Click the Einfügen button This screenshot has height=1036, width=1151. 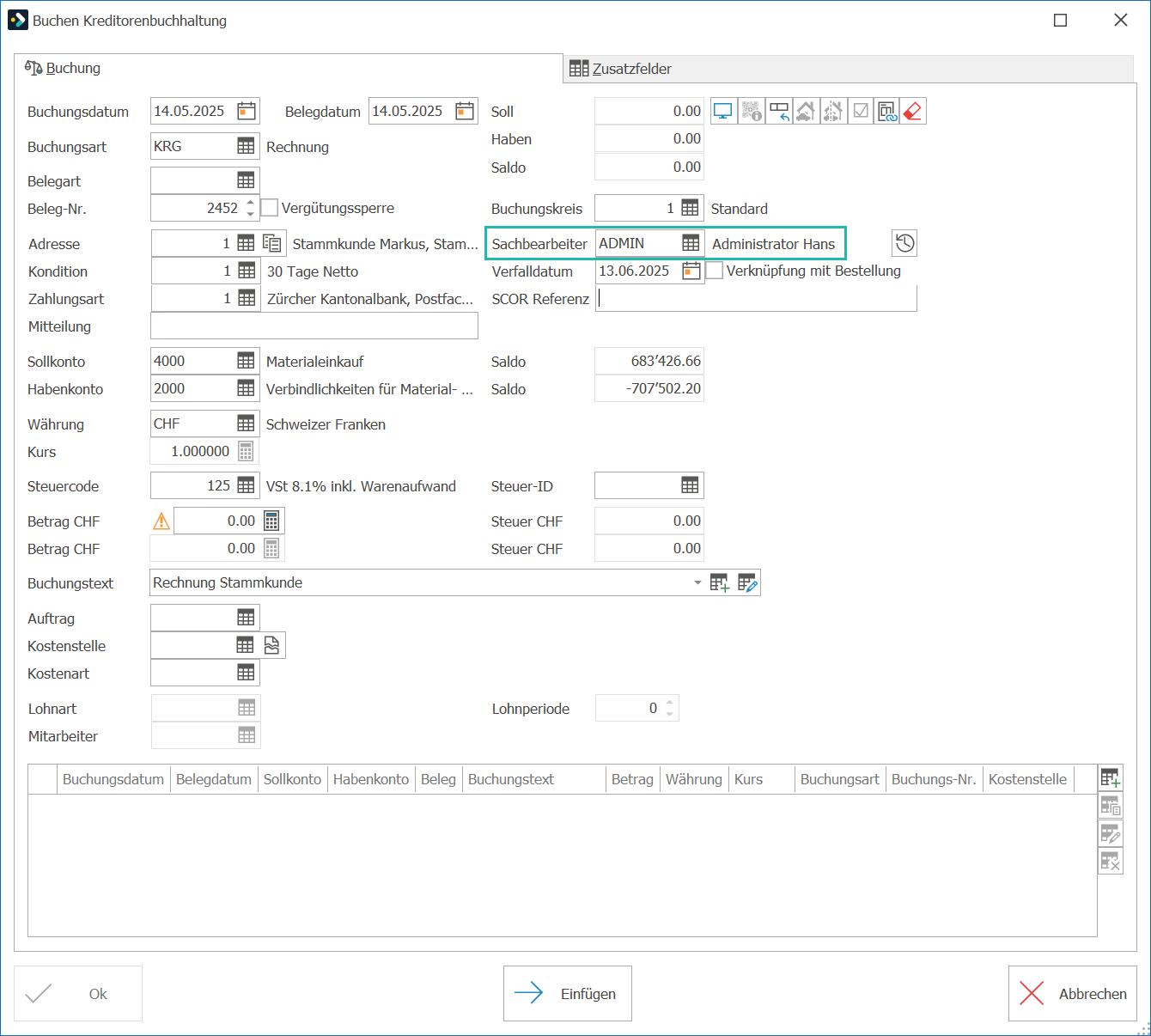coord(568,993)
